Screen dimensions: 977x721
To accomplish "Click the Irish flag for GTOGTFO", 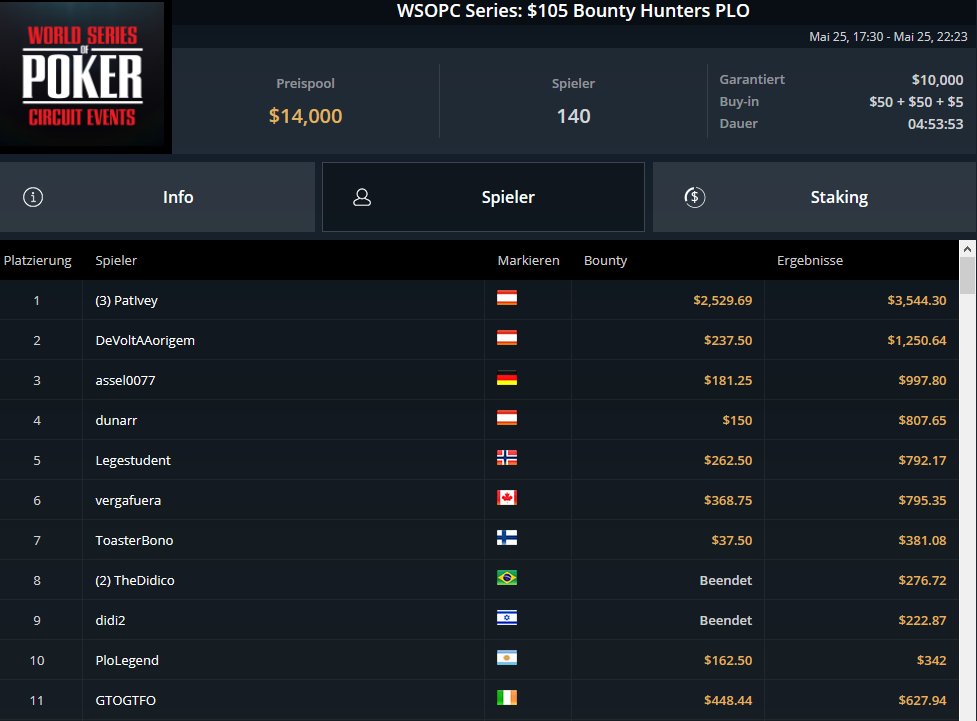I will [x=507, y=698].
